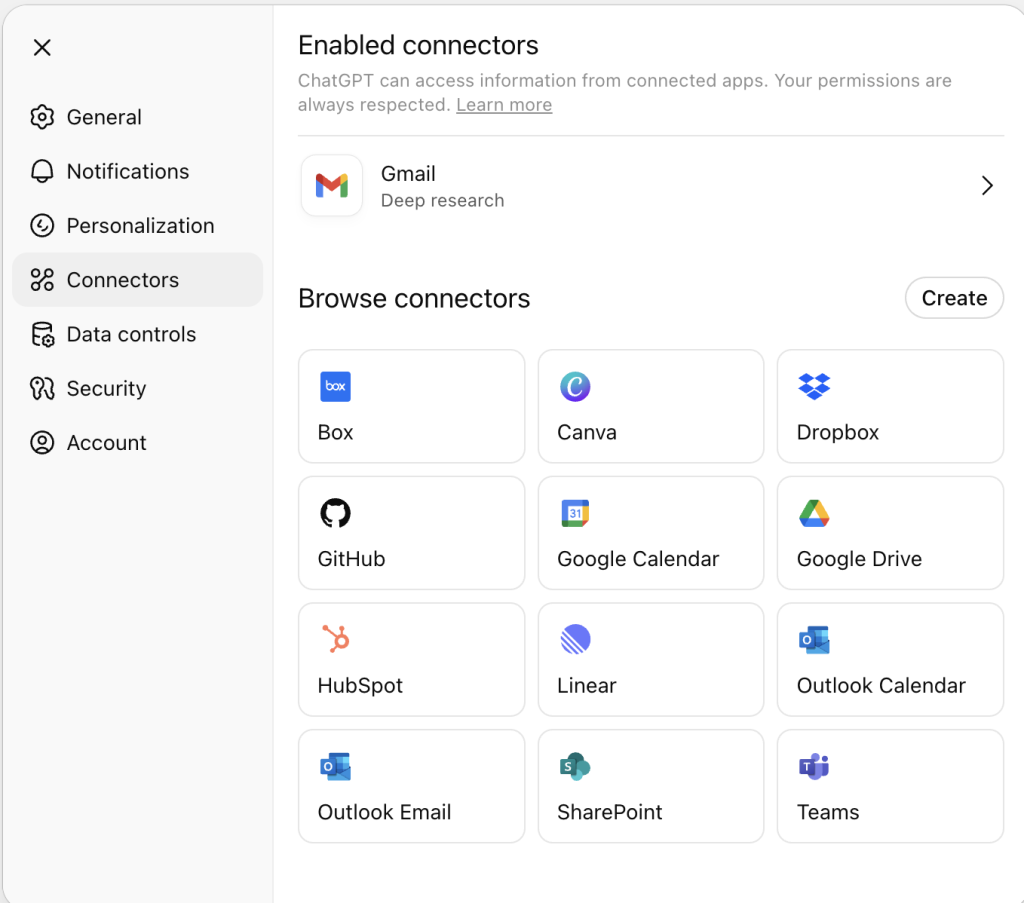Click the Browse connectors heading
1024x903 pixels.
[414, 298]
